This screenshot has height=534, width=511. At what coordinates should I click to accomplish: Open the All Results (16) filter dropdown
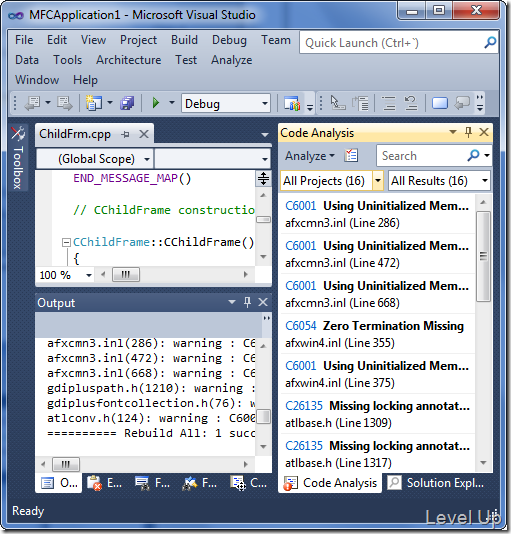(x=485, y=180)
